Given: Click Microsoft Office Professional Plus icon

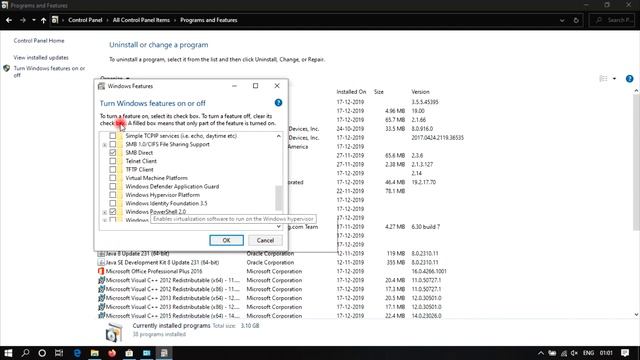Looking at the screenshot, I should (101, 271).
